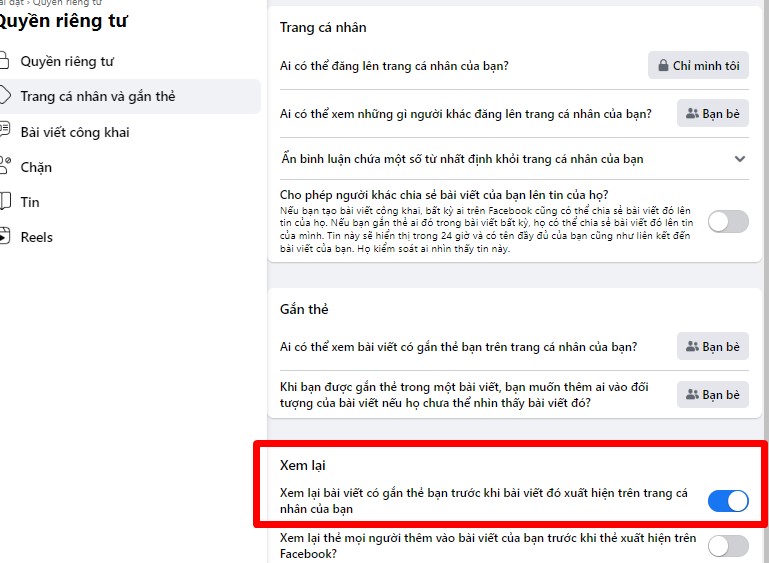Expand the Ẩn bình luận chứa một số từ chevron

coord(740,159)
